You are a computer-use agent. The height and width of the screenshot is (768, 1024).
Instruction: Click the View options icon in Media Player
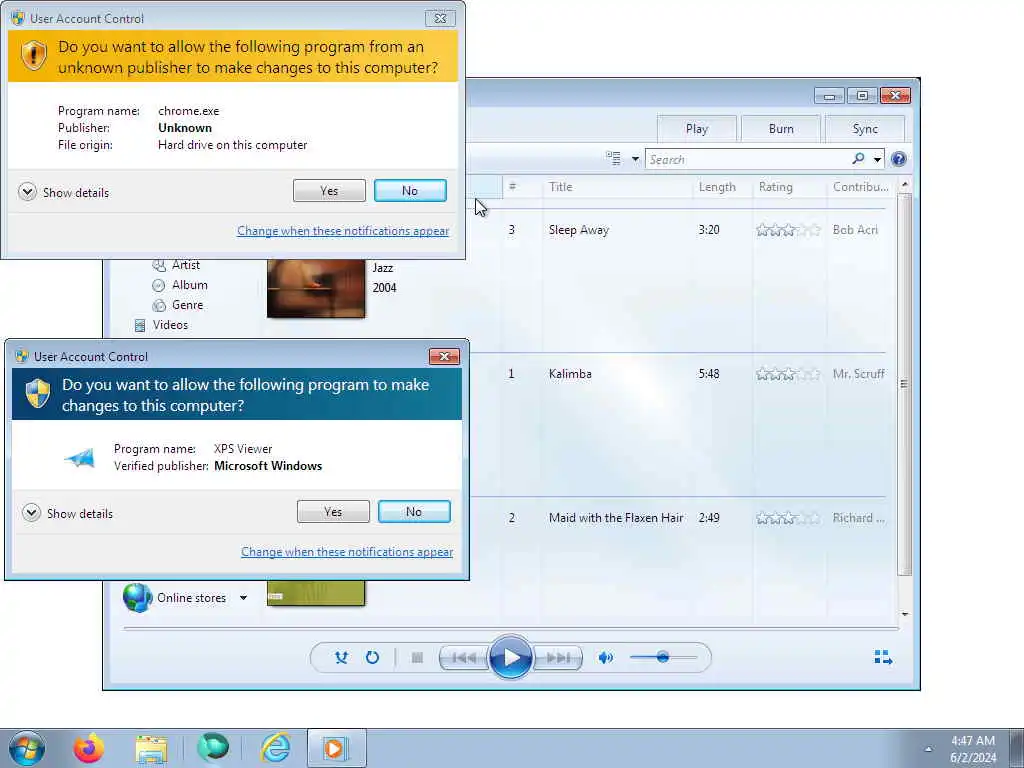tap(613, 158)
